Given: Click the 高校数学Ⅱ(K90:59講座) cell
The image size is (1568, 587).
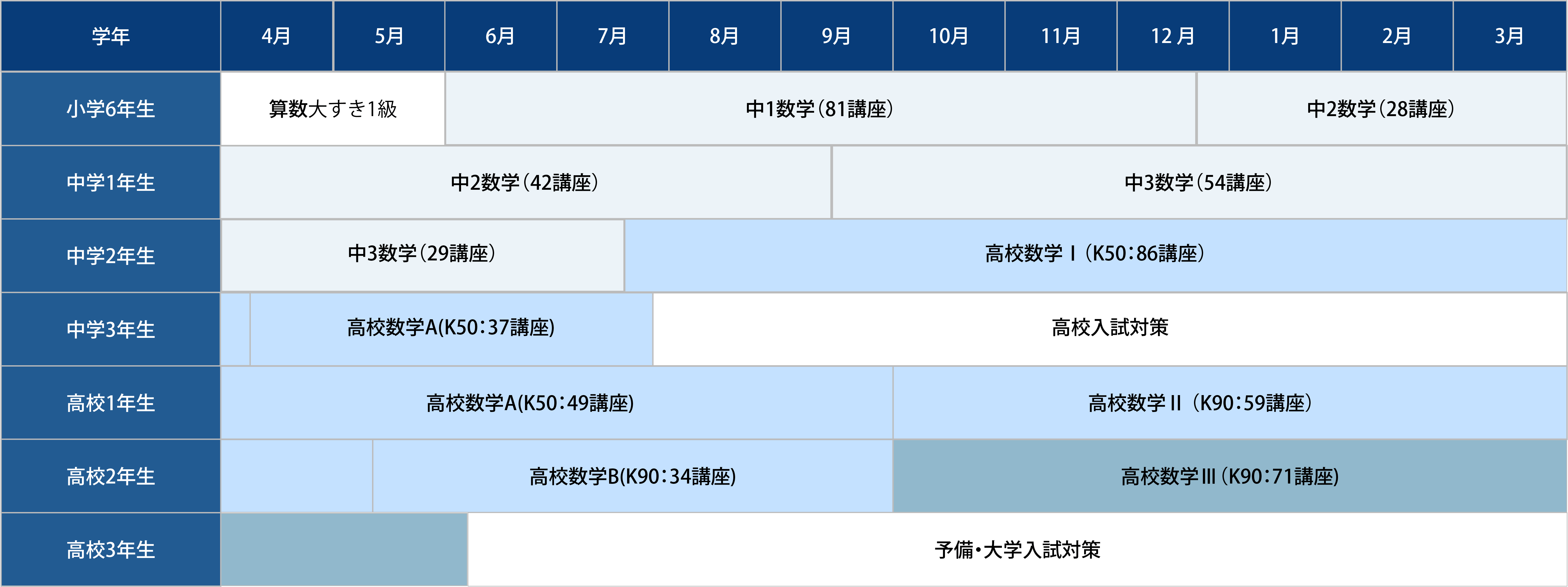Looking at the screenshot, I should tap(1230, 403).
